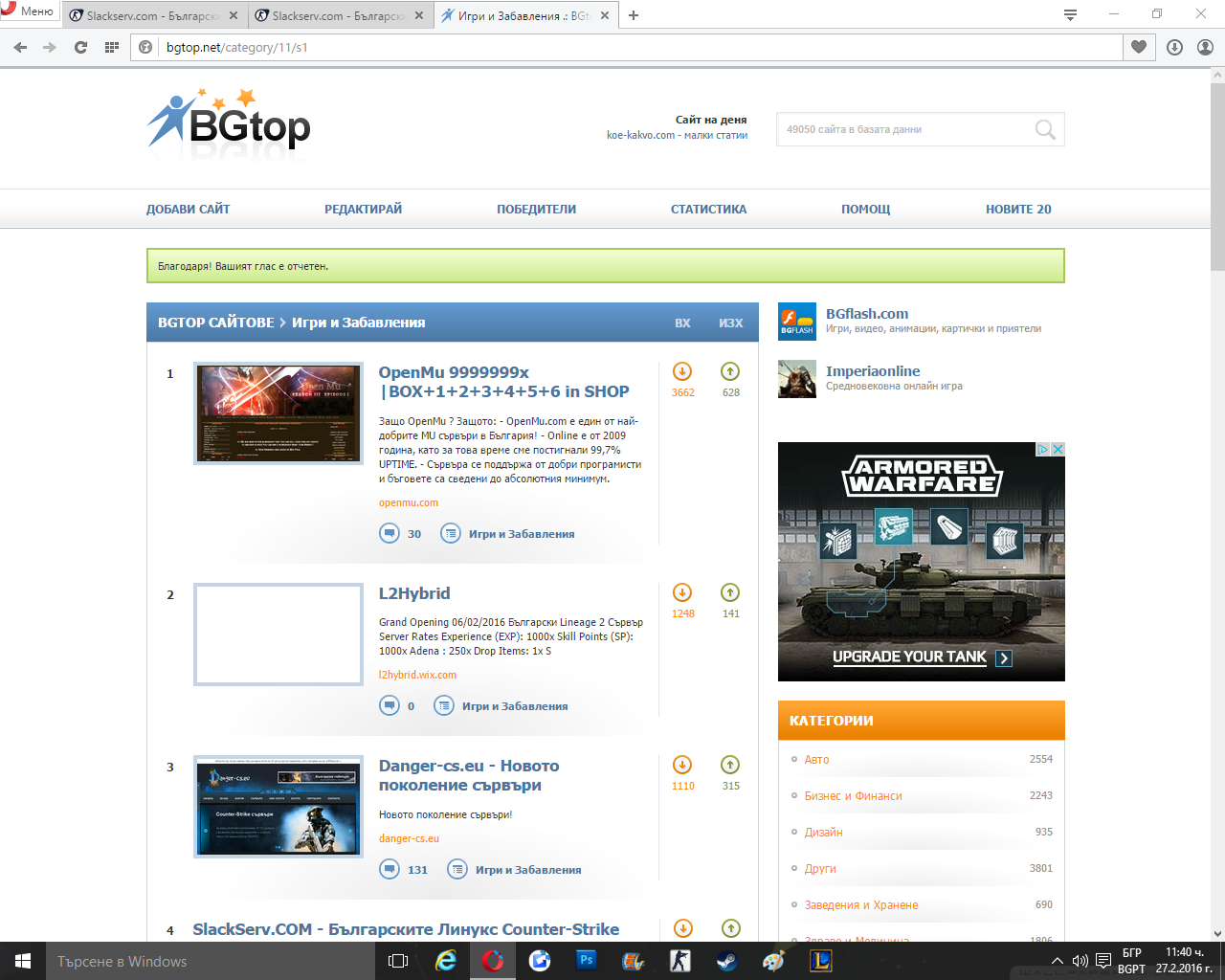The image size is (1225, 980).
Task: Click L2Hybrid outgoing arrow icon
Action: [x=730, y=592]
